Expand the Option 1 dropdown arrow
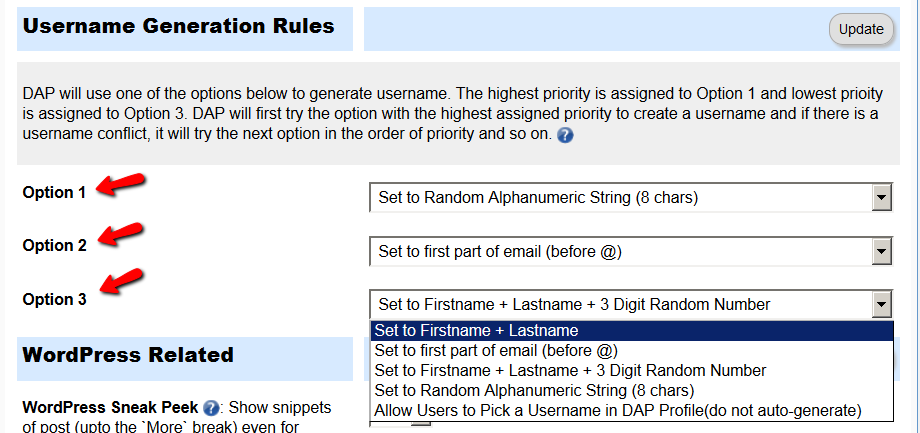The height and width of the screenshot is (433, 920). pos(882,198)
